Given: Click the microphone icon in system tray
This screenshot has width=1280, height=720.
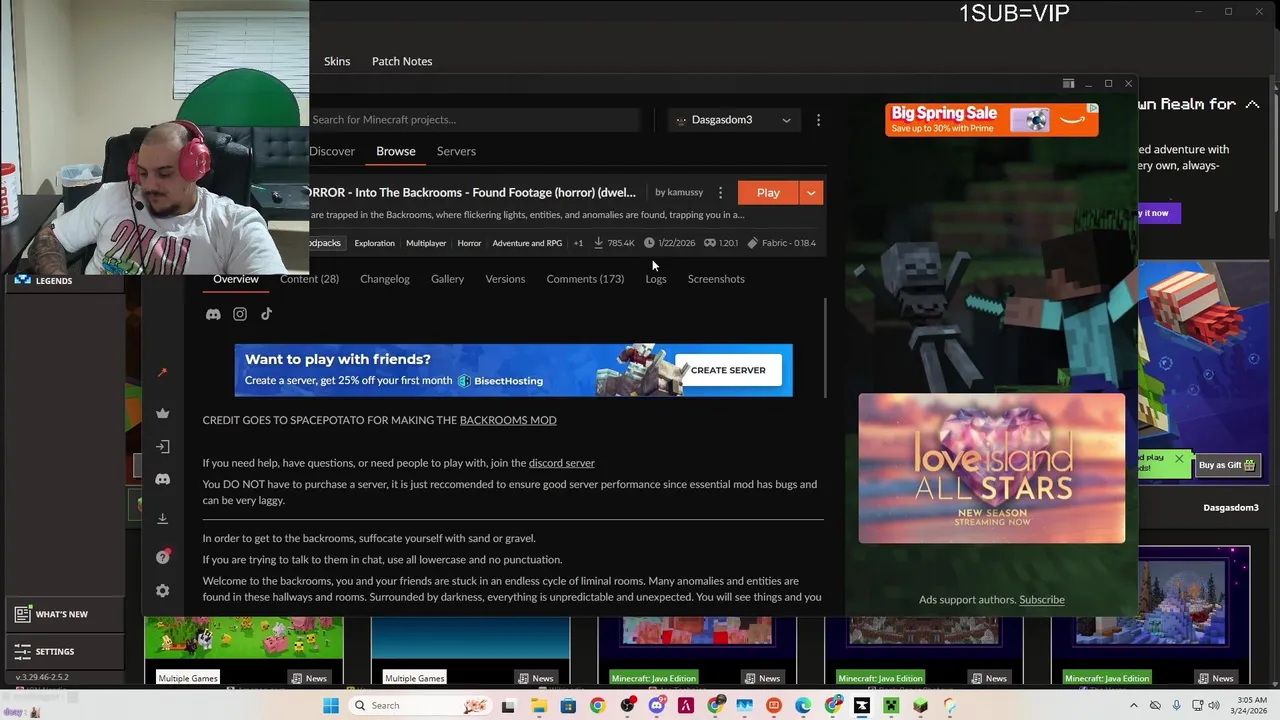Looking at the screenshot, I should [1176, 706].
